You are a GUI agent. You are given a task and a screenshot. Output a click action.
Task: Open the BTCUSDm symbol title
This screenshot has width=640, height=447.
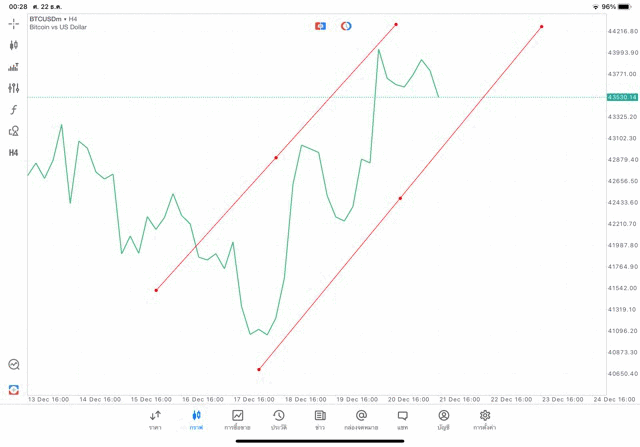[x=52, y=18]
